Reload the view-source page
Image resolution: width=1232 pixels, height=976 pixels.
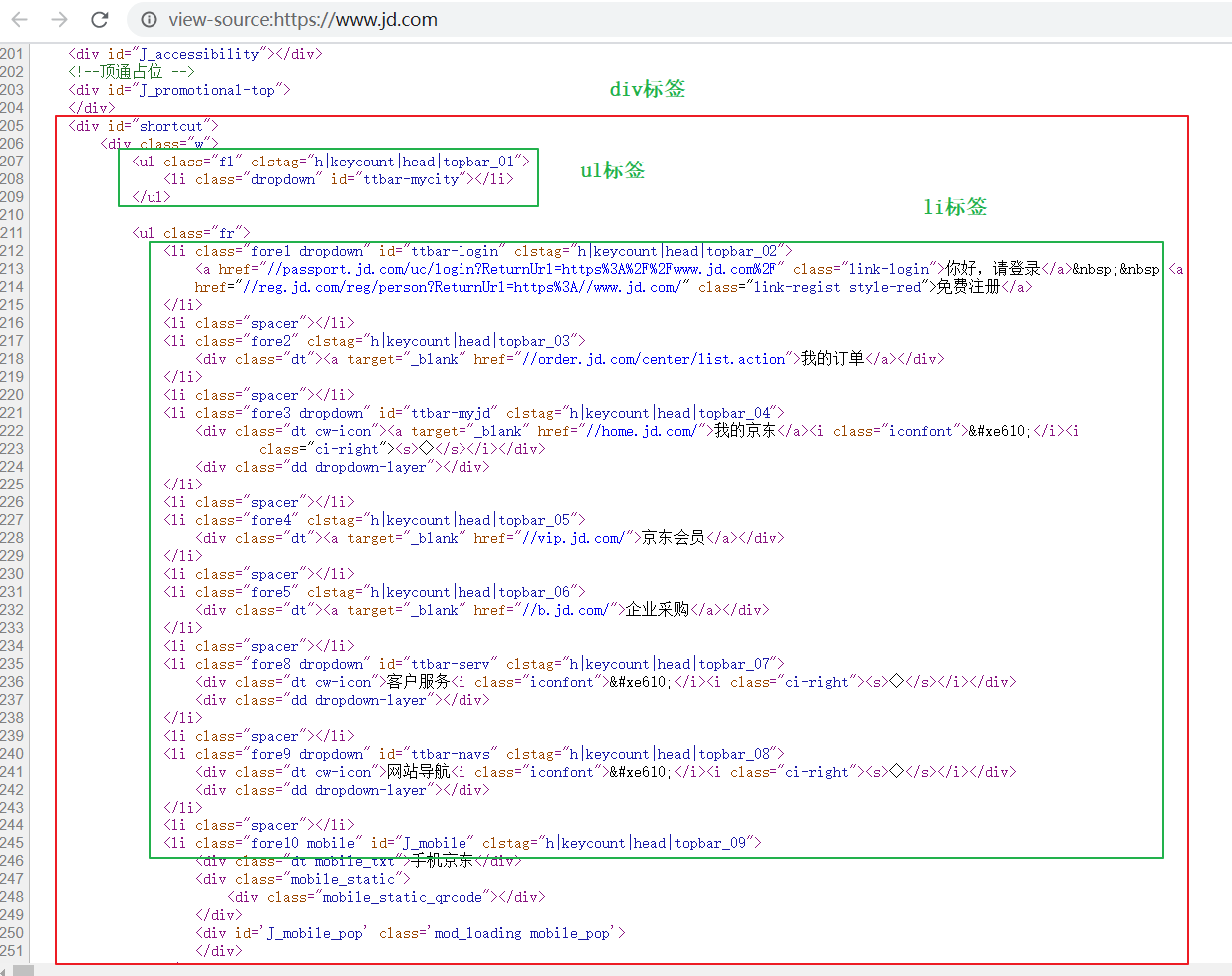pyautogui.click(x=99, y=19)
